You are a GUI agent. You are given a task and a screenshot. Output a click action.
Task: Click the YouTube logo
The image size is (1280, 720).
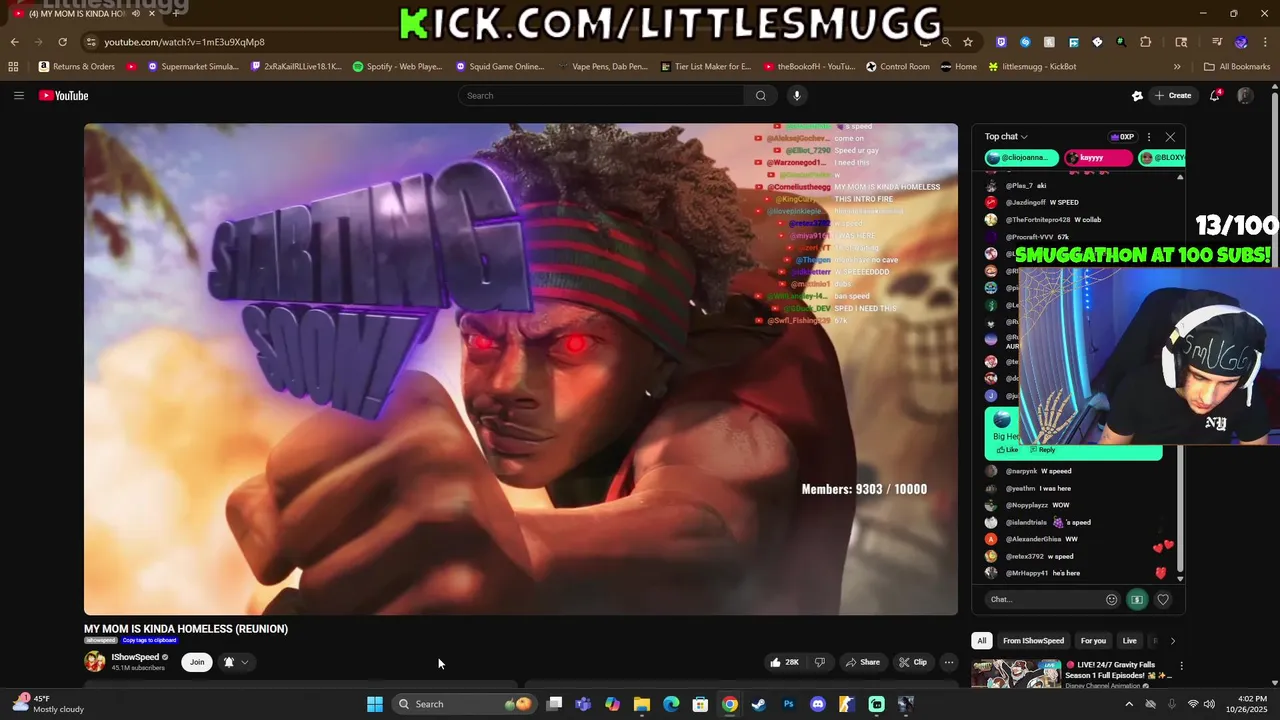click(64, 96)
